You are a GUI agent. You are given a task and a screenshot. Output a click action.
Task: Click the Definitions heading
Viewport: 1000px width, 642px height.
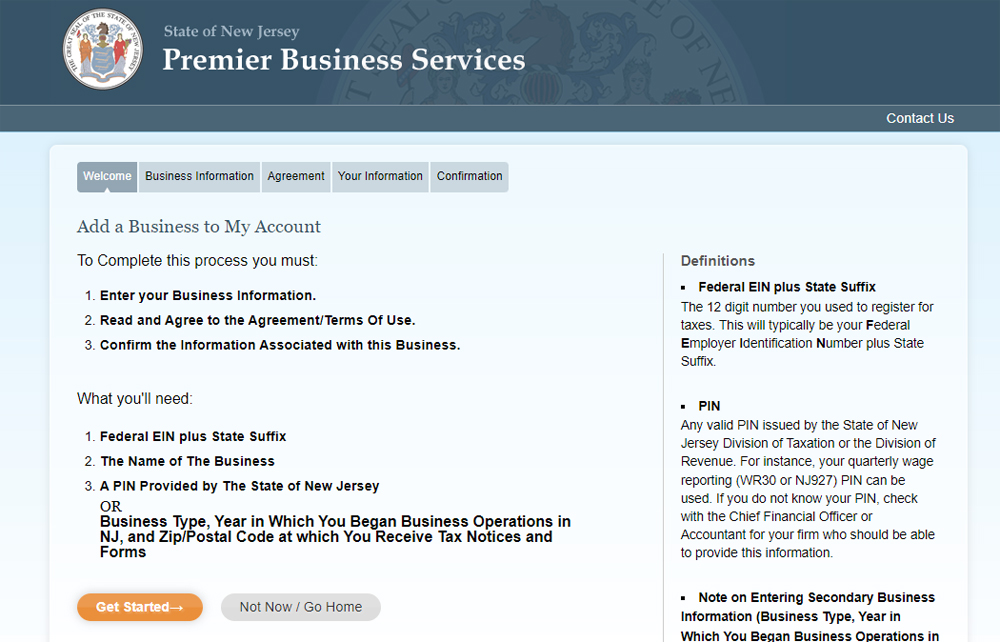[x=717, y=261]
